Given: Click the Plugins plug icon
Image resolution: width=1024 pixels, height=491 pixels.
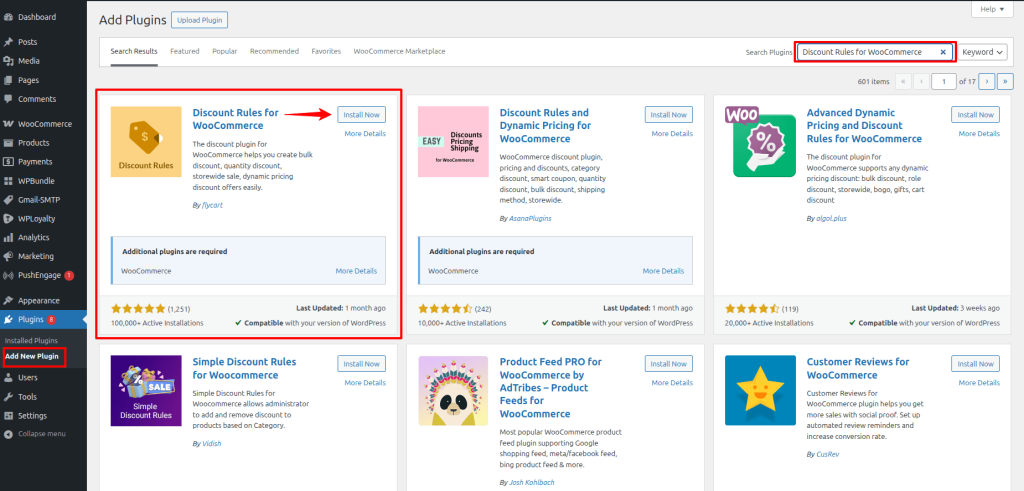Looking at the screenshot, I should click(8, 320).
